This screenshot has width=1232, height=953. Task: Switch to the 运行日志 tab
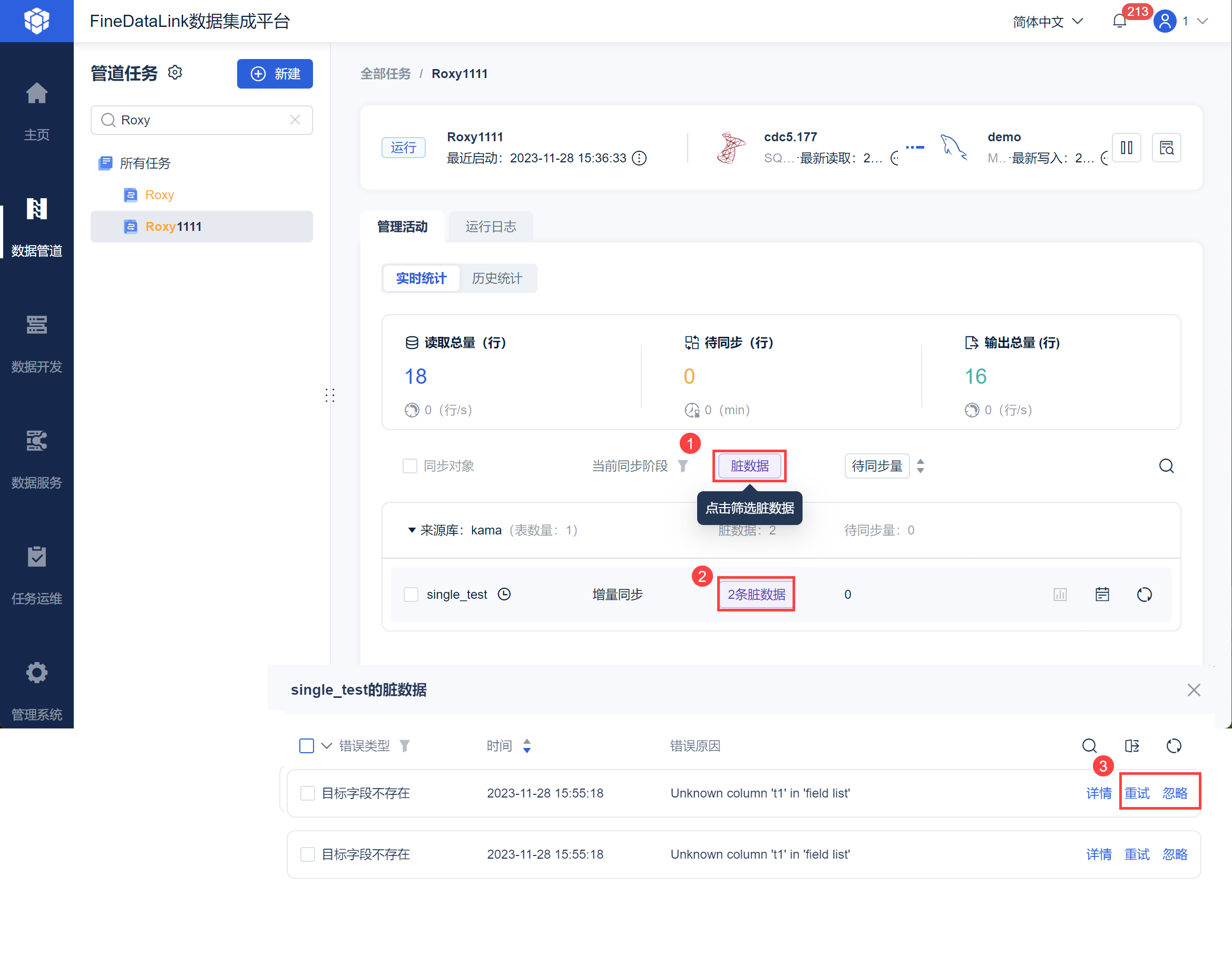490,227
